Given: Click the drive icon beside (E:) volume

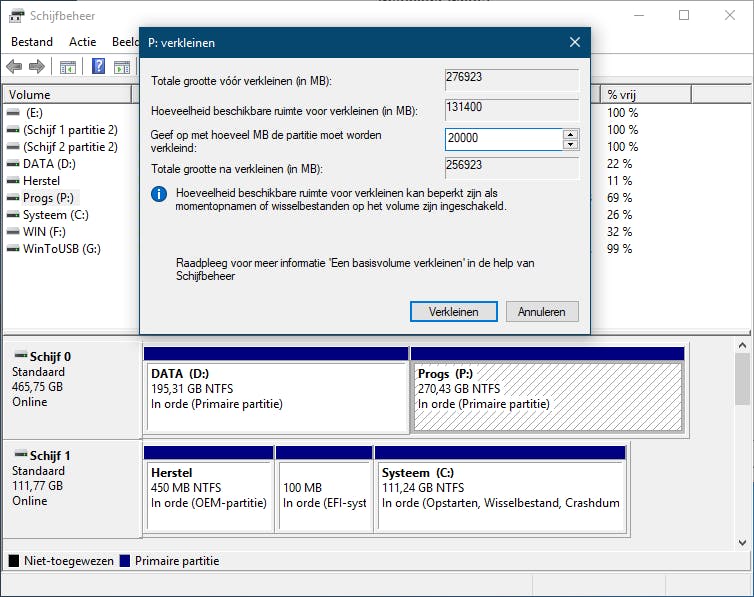Looking at the screenshot, I should (x=13, y=112).
